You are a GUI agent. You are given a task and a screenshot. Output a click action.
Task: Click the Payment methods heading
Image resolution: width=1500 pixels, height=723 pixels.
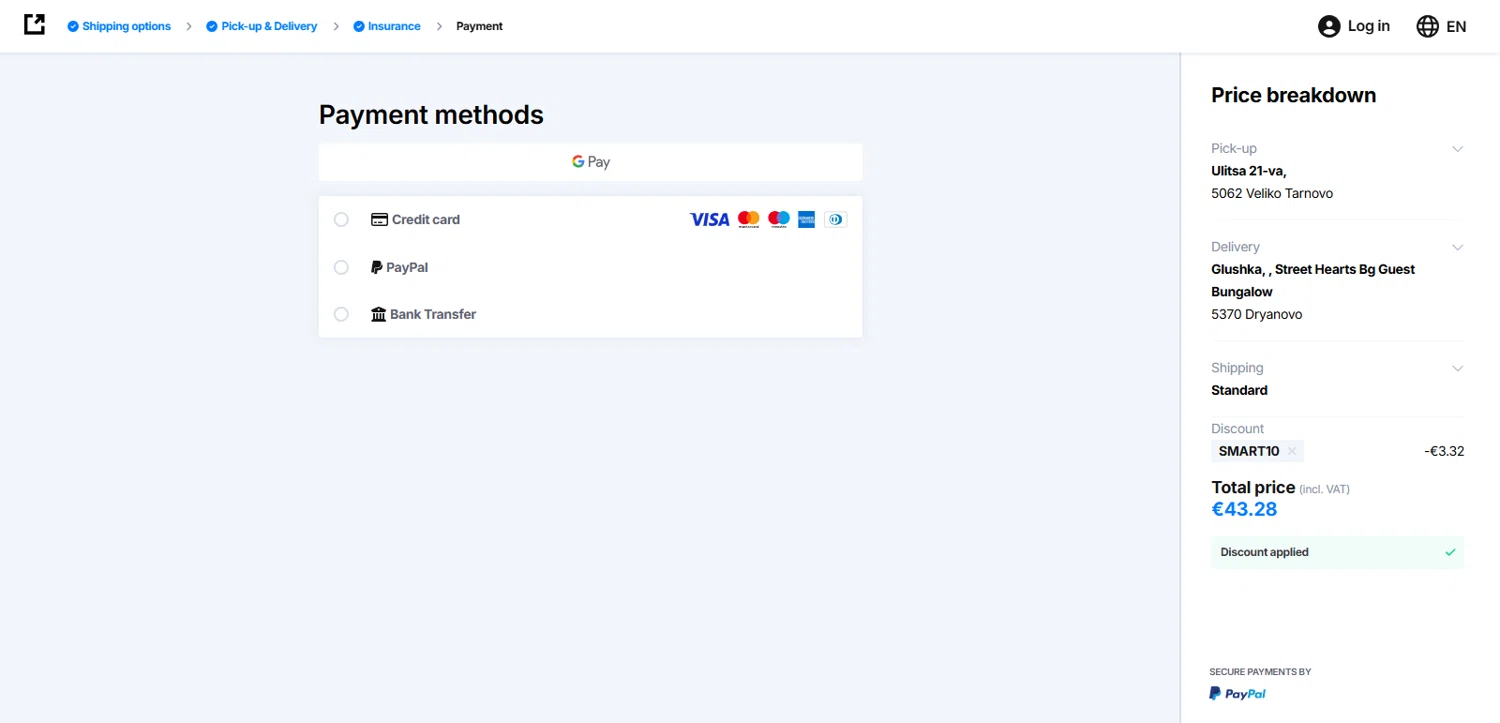pyautogui.click(x=431, y=115)
